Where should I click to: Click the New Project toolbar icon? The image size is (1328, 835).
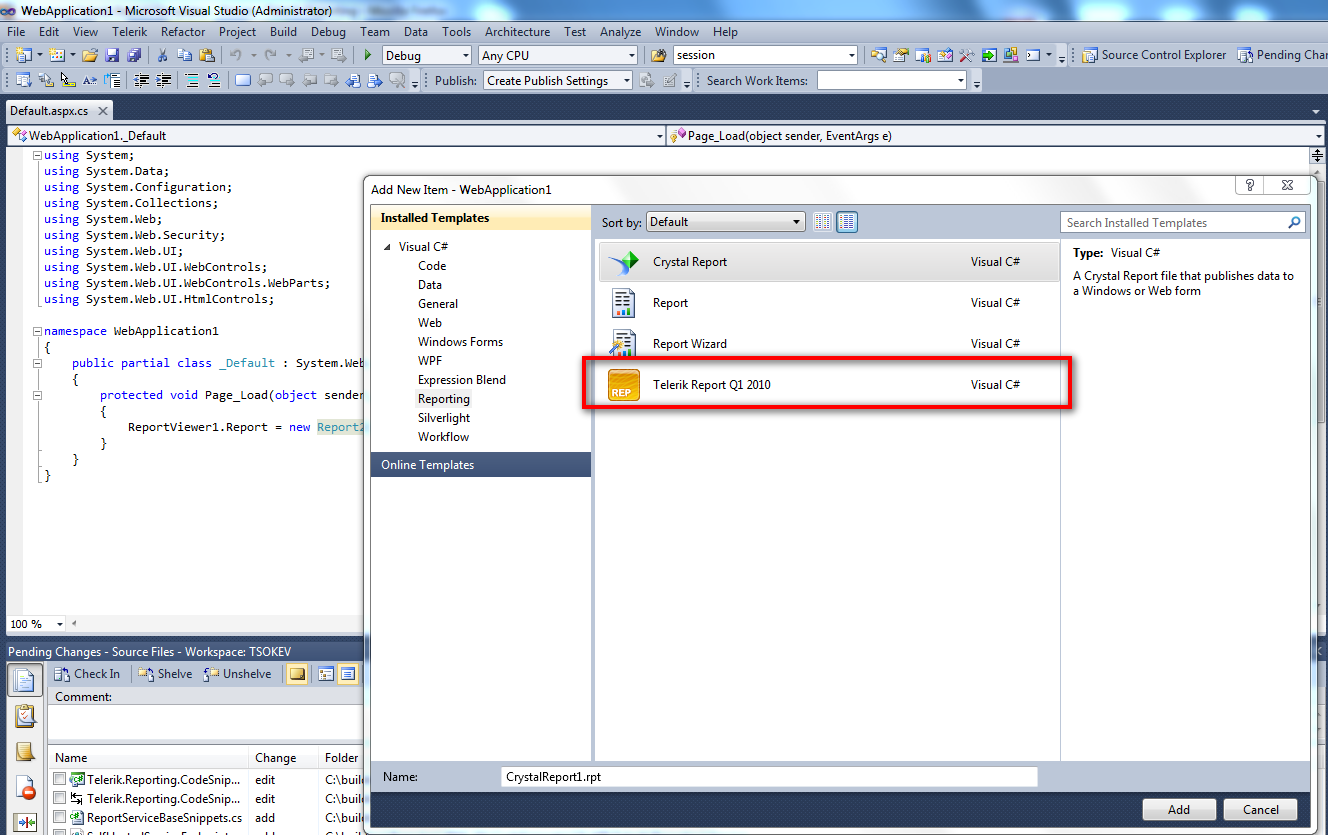click(23, 55)
